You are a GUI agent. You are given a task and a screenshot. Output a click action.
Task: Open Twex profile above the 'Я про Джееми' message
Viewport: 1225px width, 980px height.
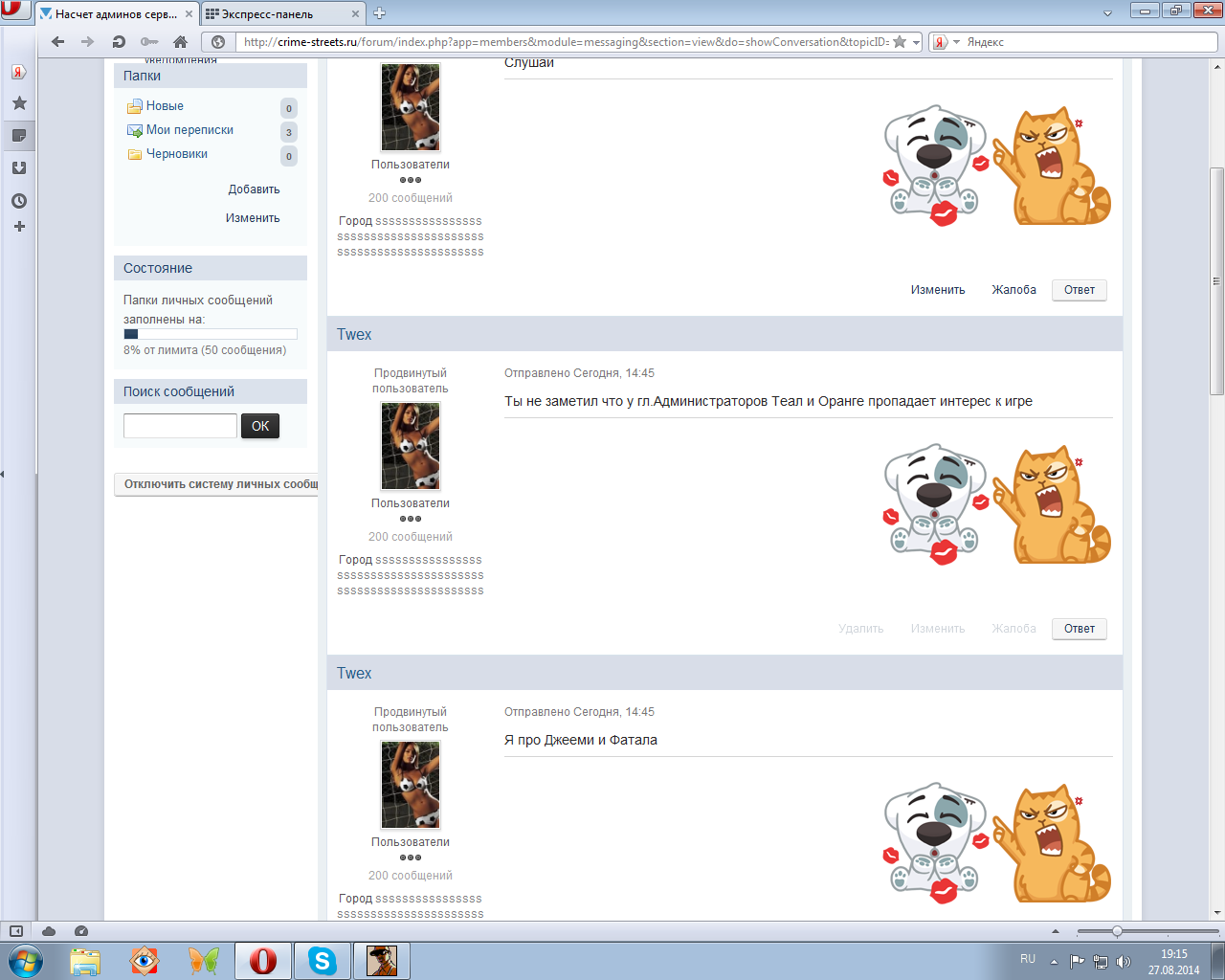coord(354,673)
